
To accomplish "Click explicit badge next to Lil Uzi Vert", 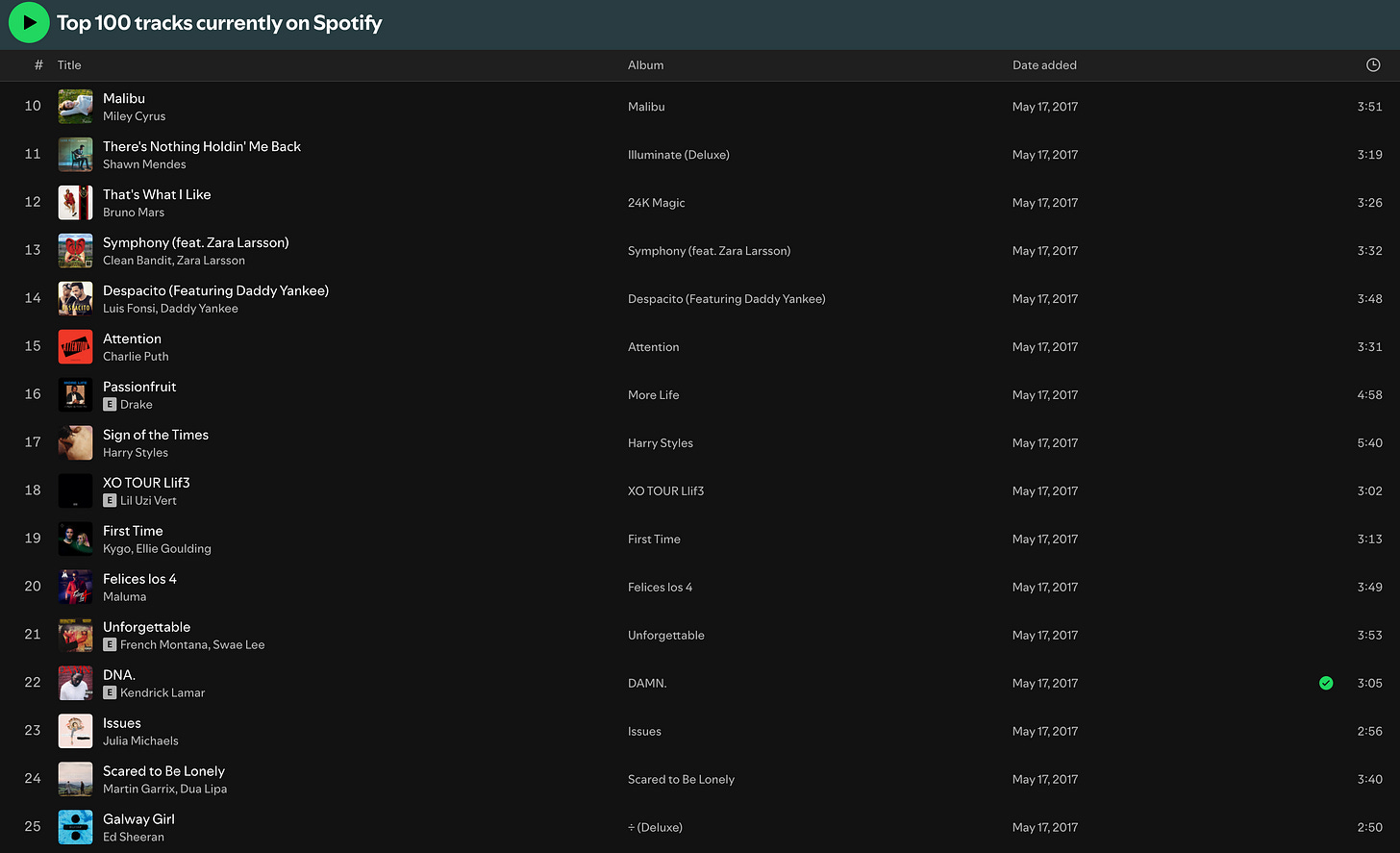I will click(x=110, y=501).
